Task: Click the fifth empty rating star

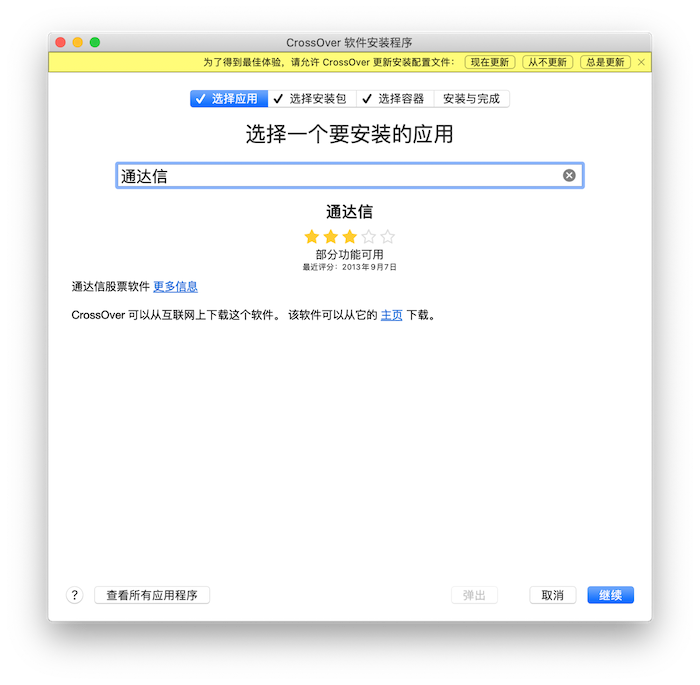Action: [388, 237]
